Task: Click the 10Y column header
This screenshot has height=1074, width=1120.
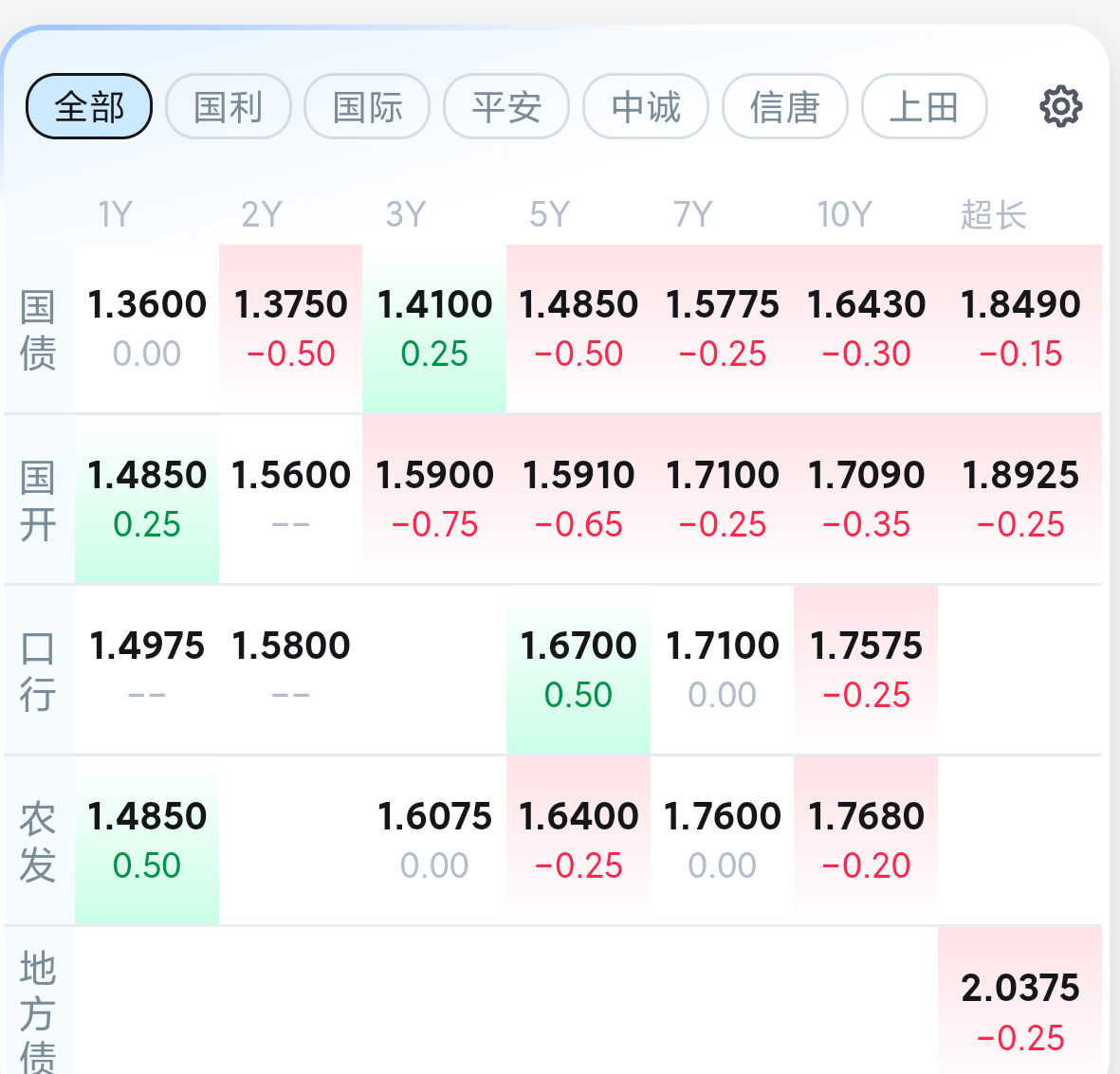Action: point(844,214)
